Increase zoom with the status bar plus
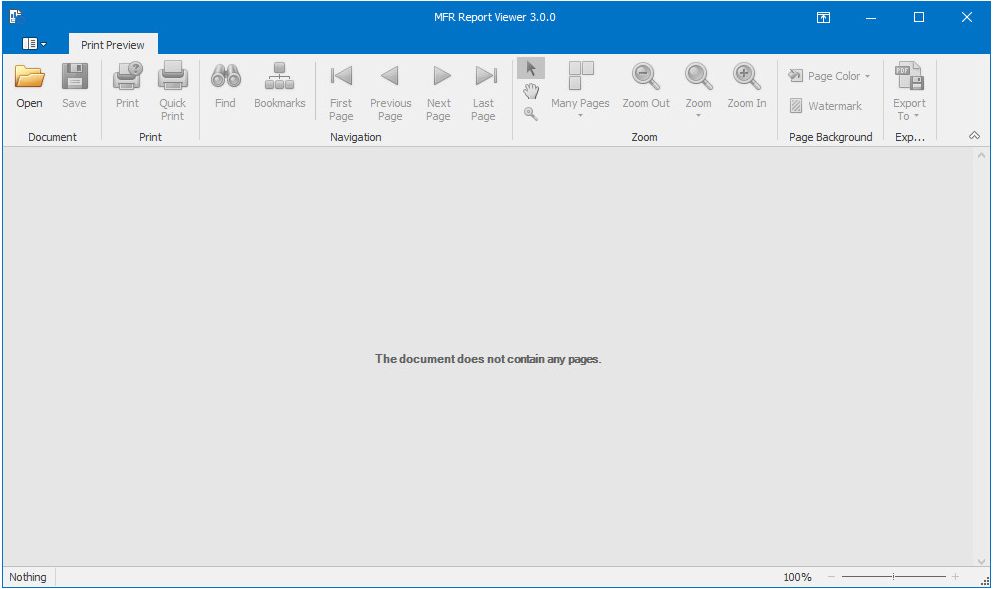 (x=956, y=576)
